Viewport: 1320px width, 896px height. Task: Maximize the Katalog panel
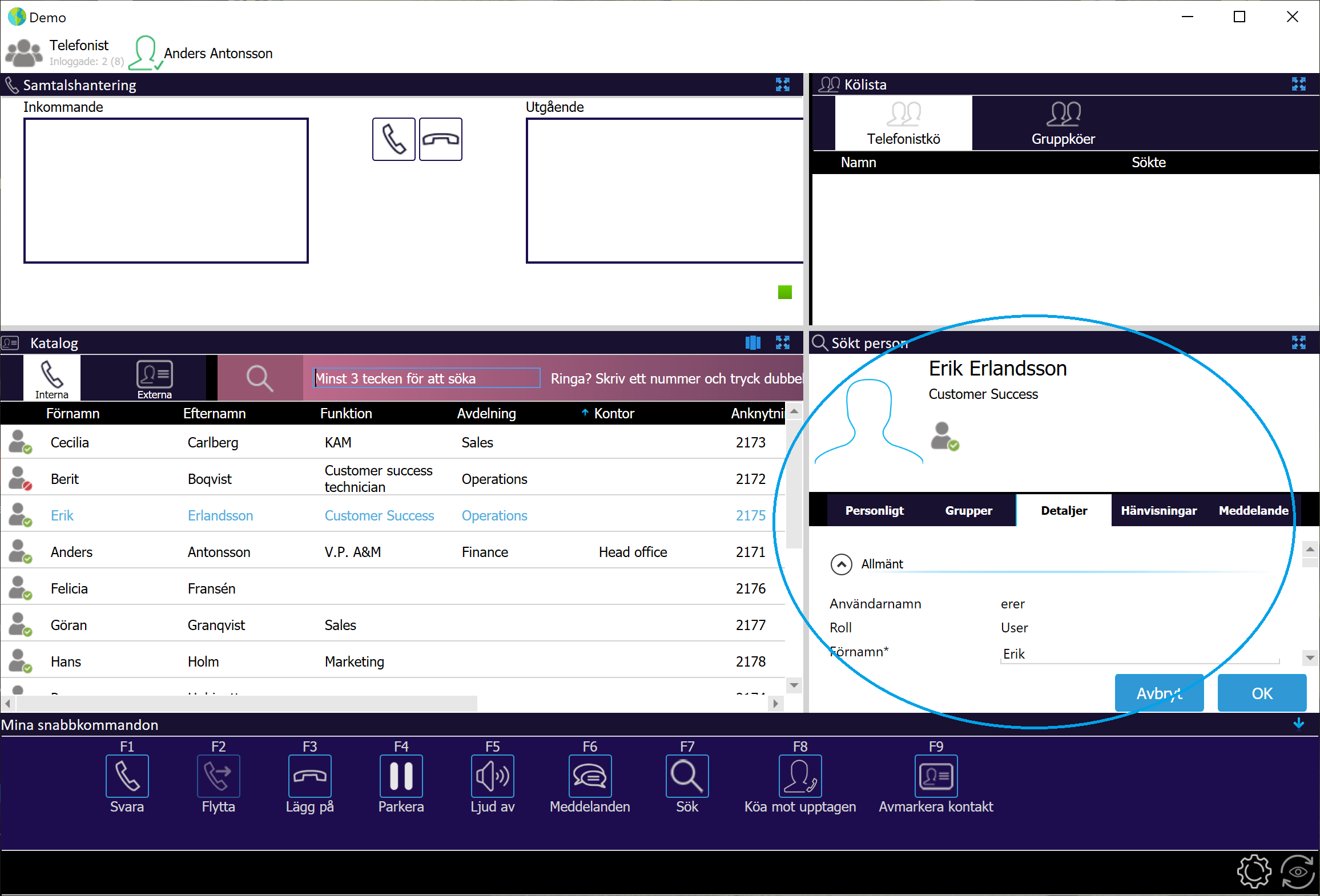click(782, 342)
